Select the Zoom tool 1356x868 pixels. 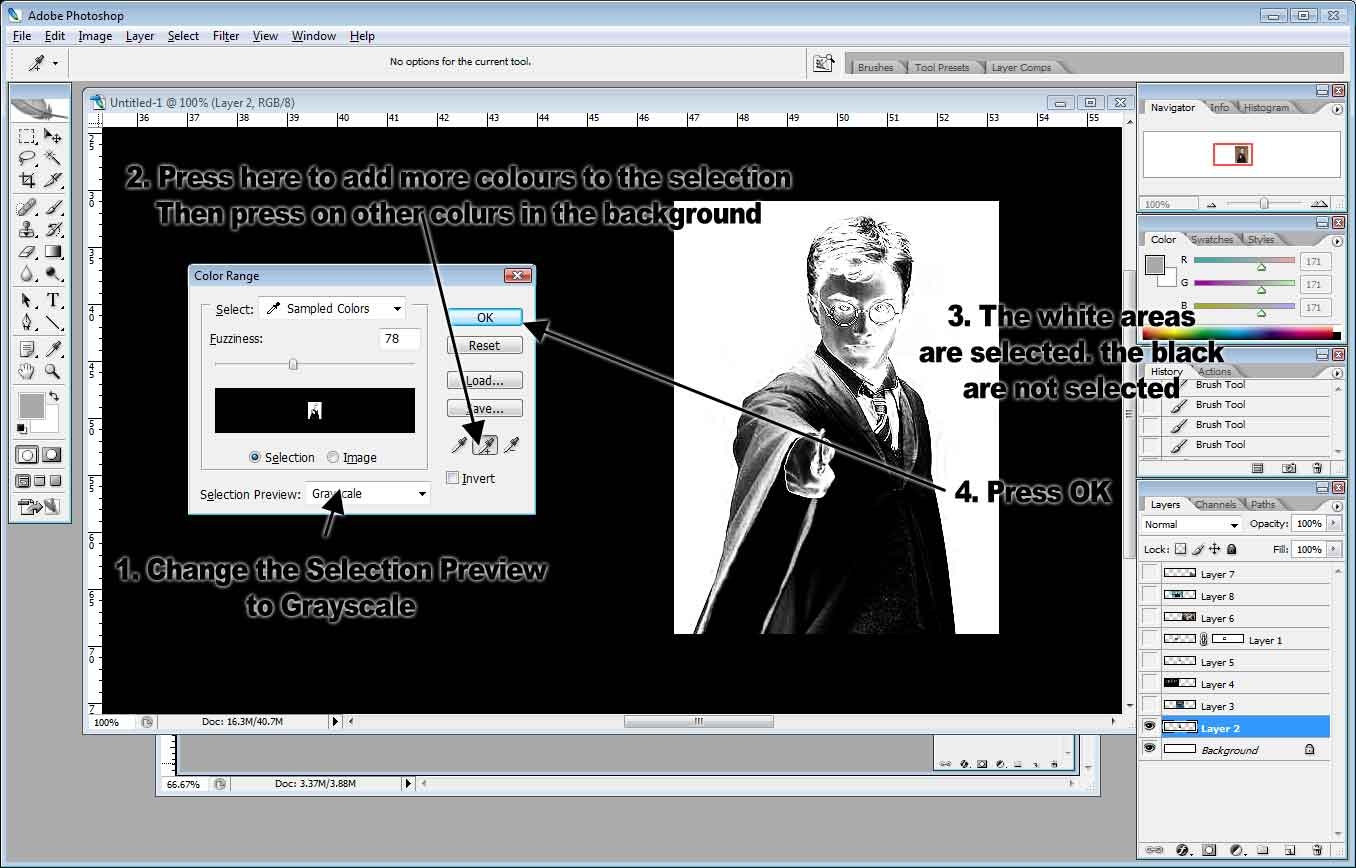tap(53, 372)
